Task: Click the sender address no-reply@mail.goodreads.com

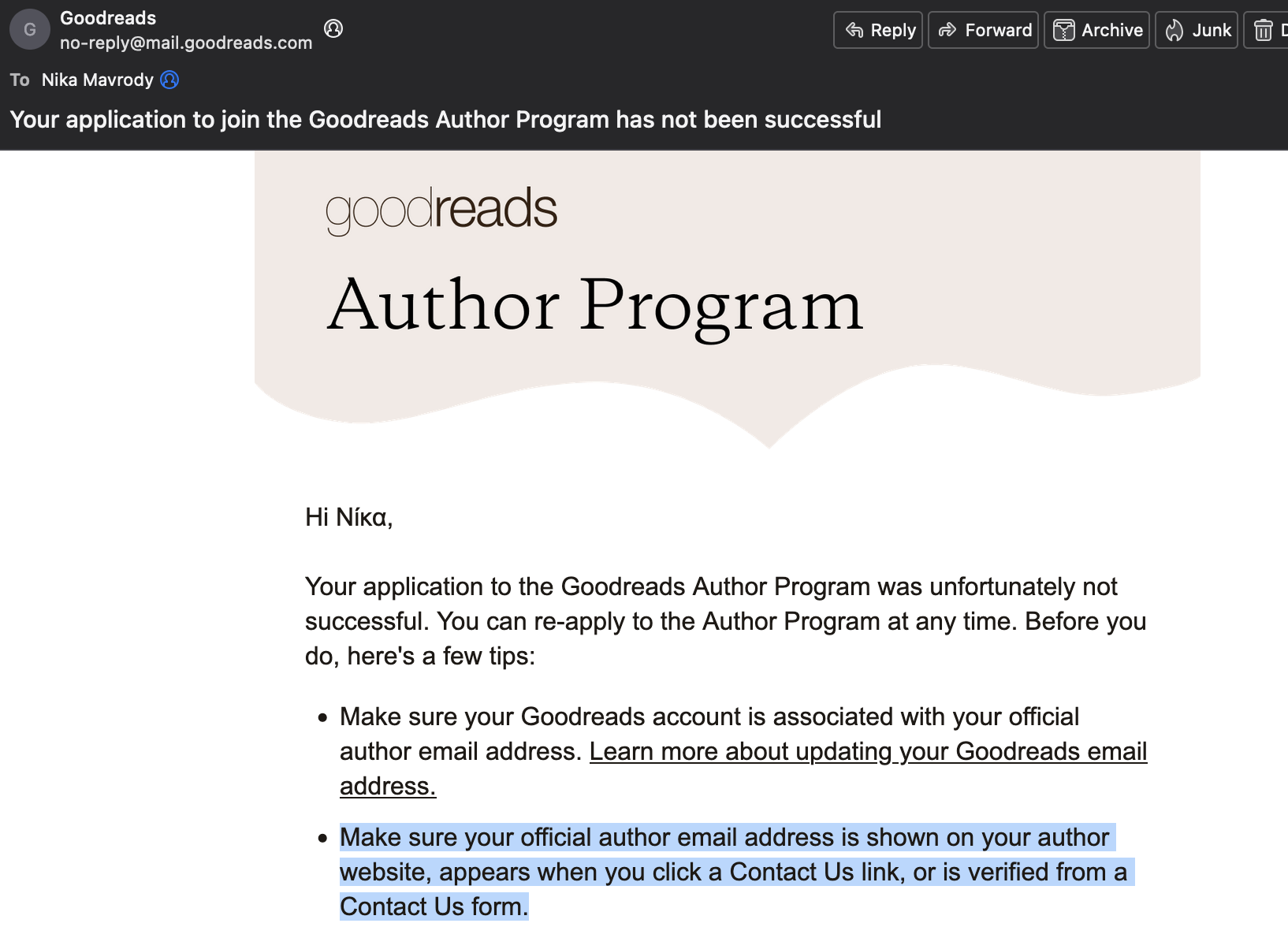Action: [x=186, y=43]
